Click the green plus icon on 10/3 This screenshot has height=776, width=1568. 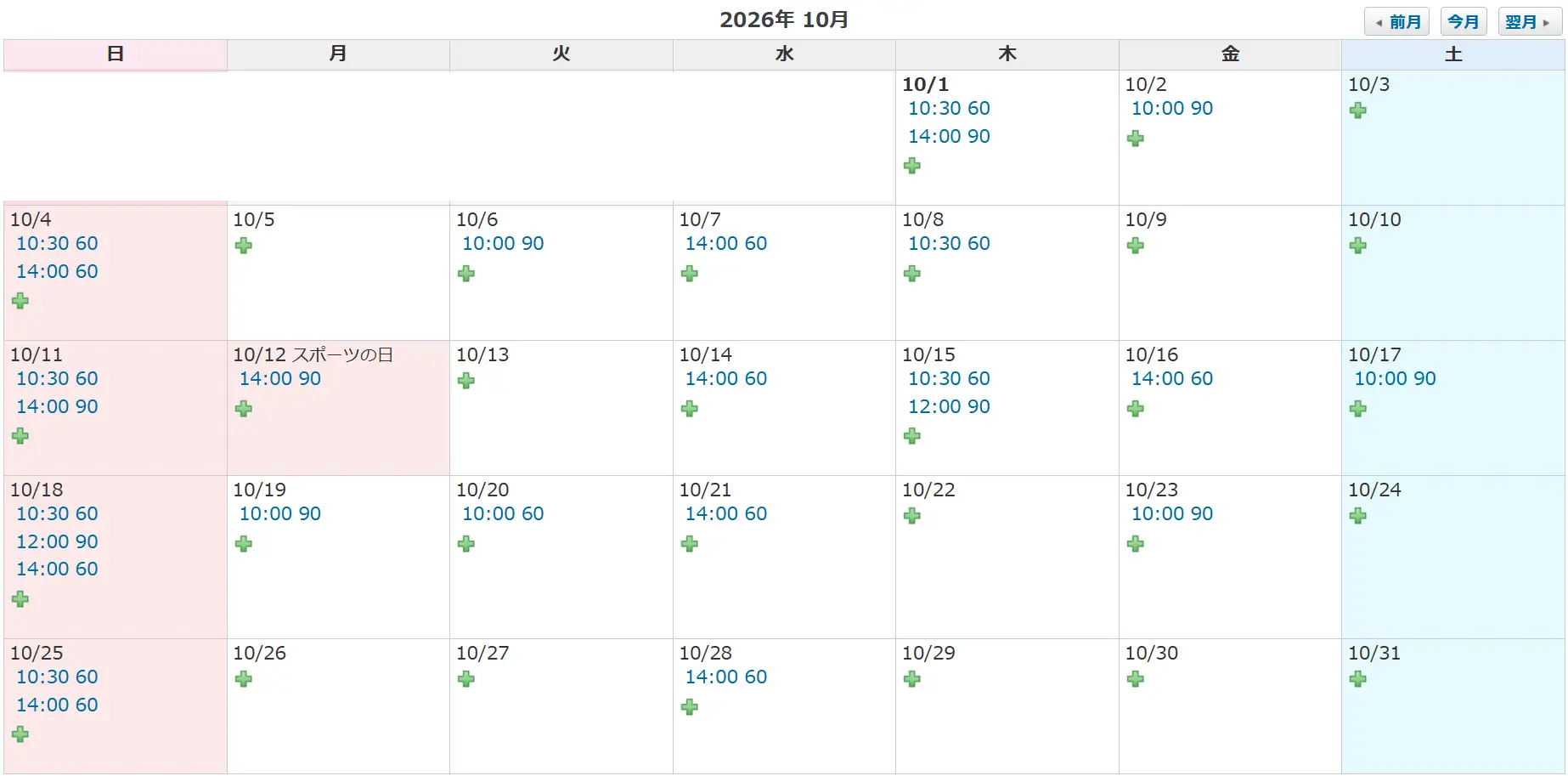pyautogui.click(x=1357, y=110)
